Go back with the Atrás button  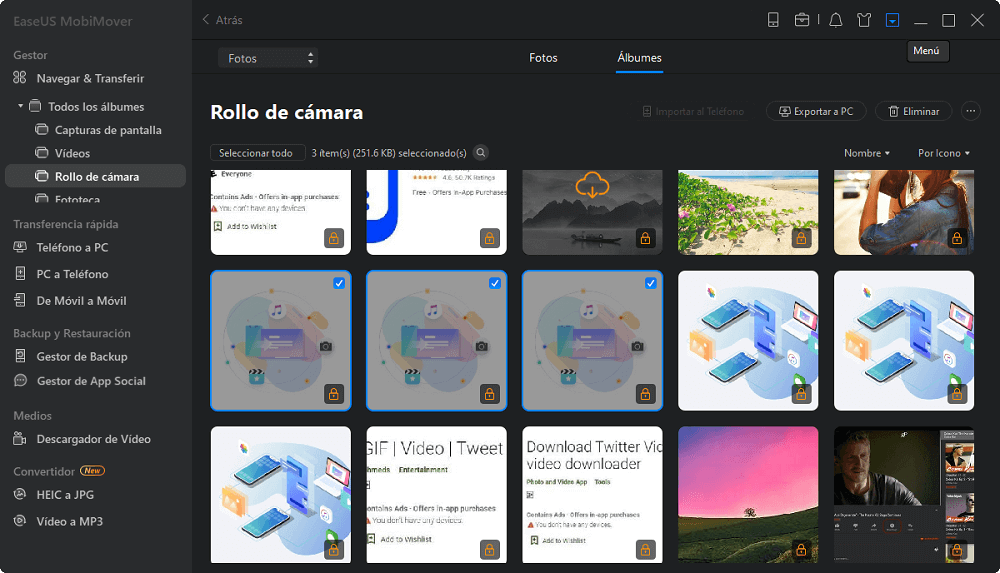pos(222,20)
